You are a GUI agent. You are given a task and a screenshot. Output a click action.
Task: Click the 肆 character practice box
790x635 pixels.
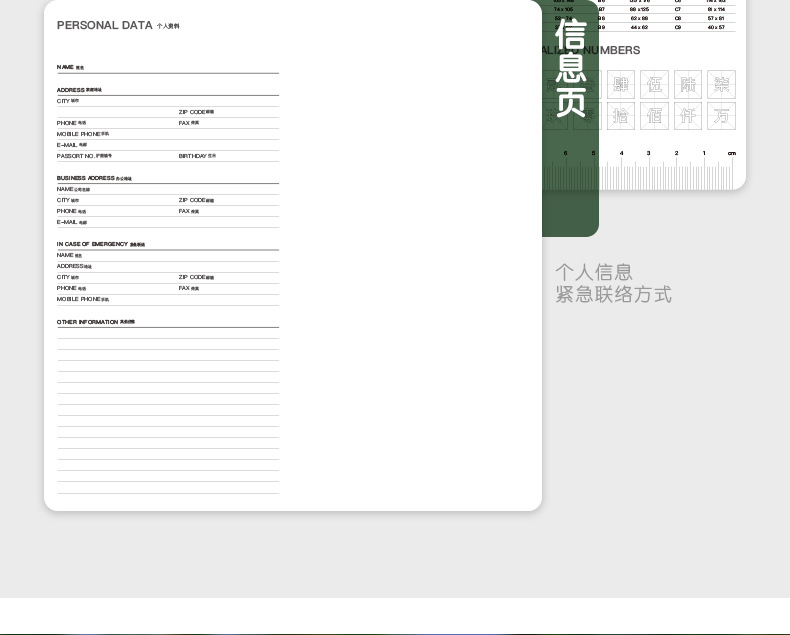point(621,84)
